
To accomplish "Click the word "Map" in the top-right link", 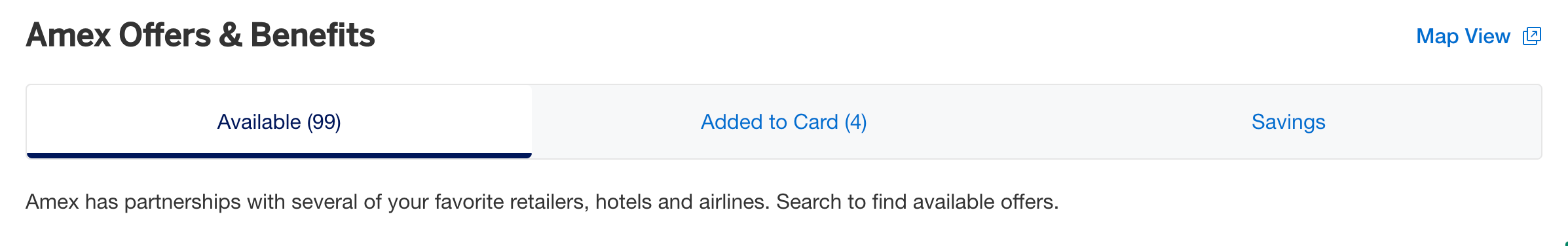I will [x=1437, y=36].
